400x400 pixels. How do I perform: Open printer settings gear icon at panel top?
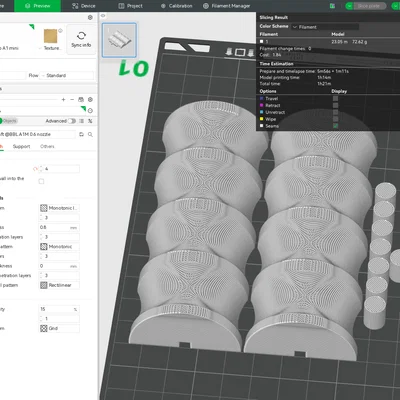(x=90, y=17)
